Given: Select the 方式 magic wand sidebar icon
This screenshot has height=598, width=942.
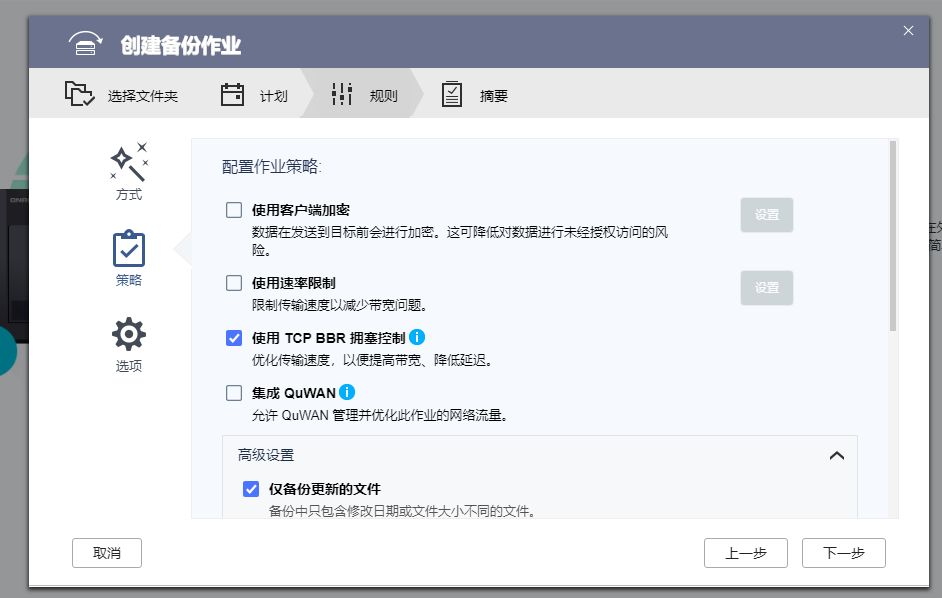Looking at the screenshot, I should pyautogui.click(x=128, y=163).
